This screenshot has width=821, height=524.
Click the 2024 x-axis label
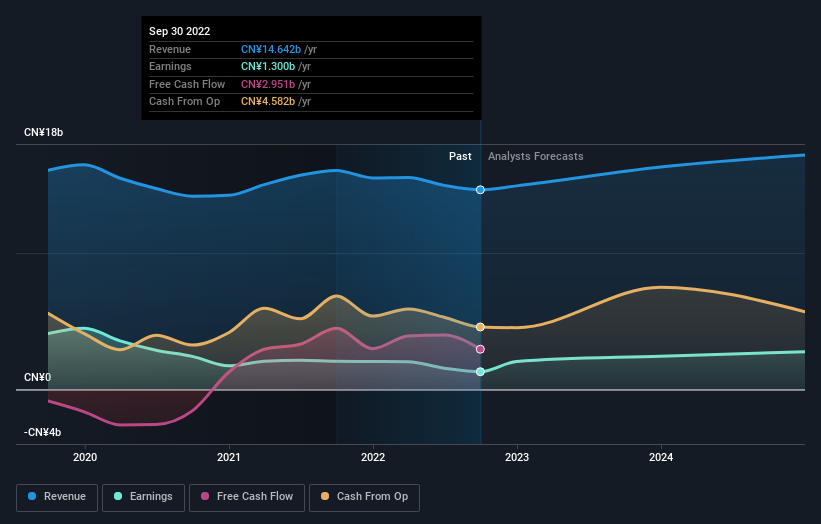661,457
